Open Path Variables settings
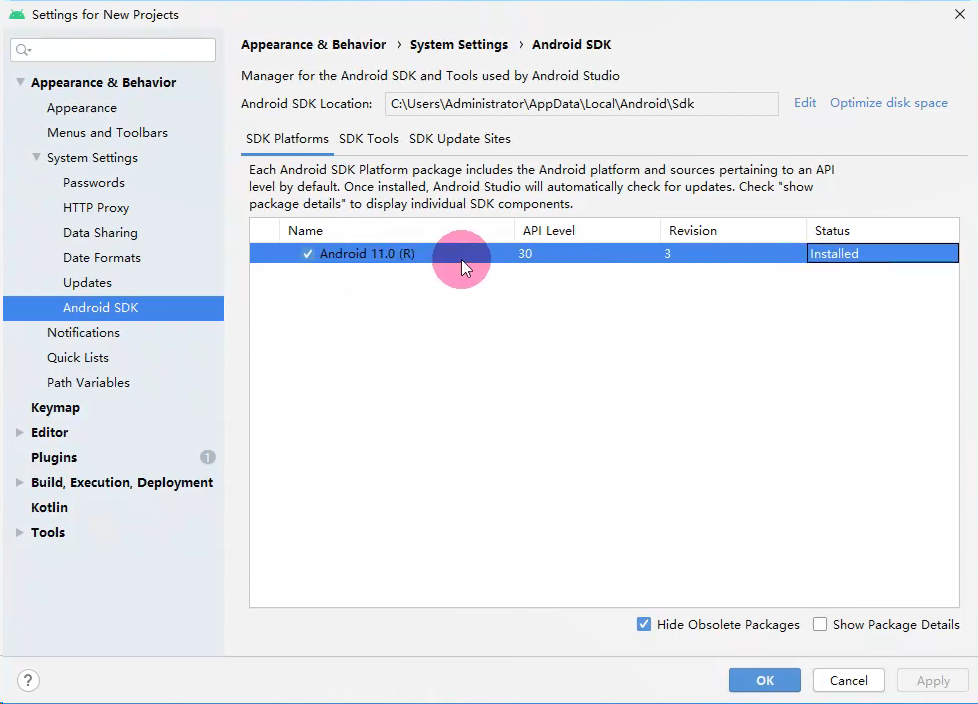Screen dimensions: 978x704 coord(89,382)
